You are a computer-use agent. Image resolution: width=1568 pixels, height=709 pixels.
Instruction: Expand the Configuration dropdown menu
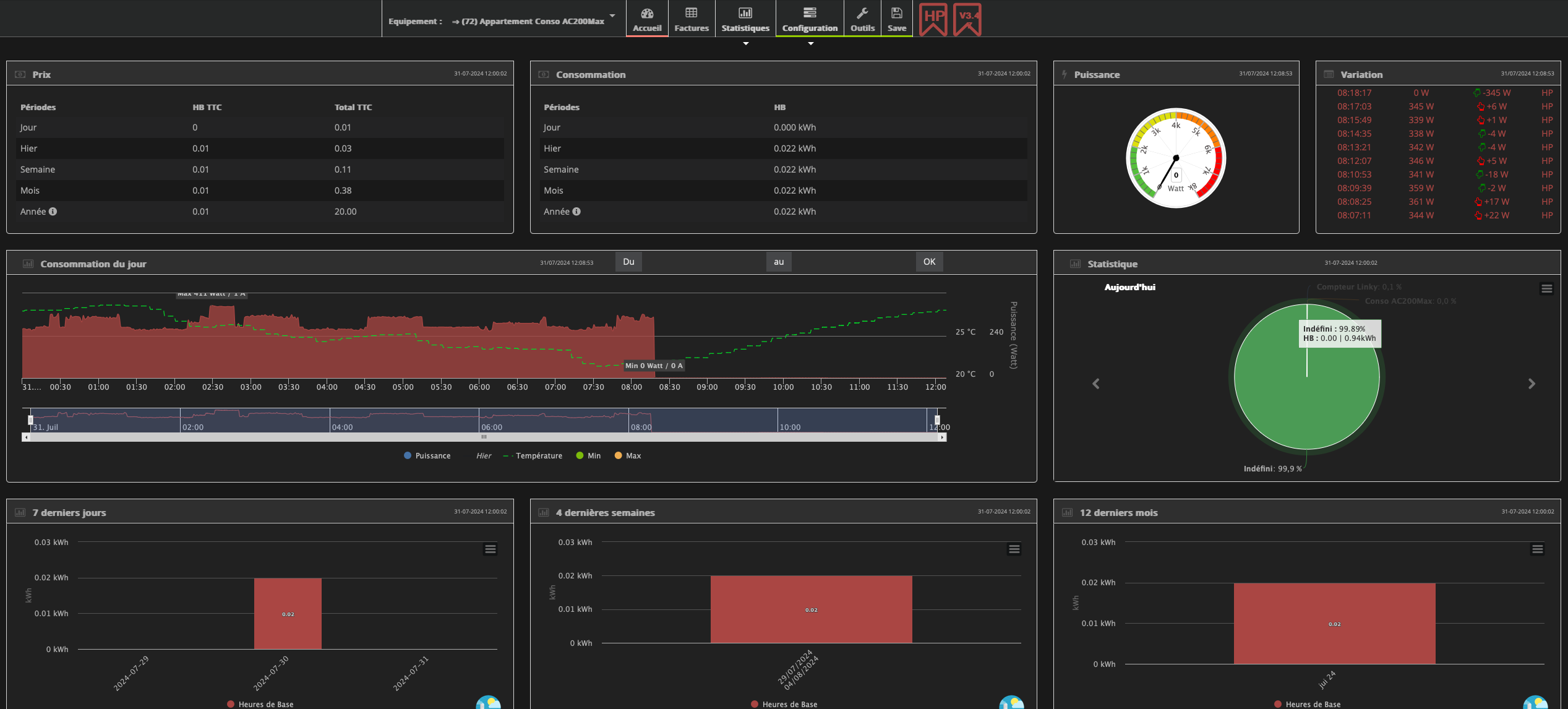(x=810, y=19)
